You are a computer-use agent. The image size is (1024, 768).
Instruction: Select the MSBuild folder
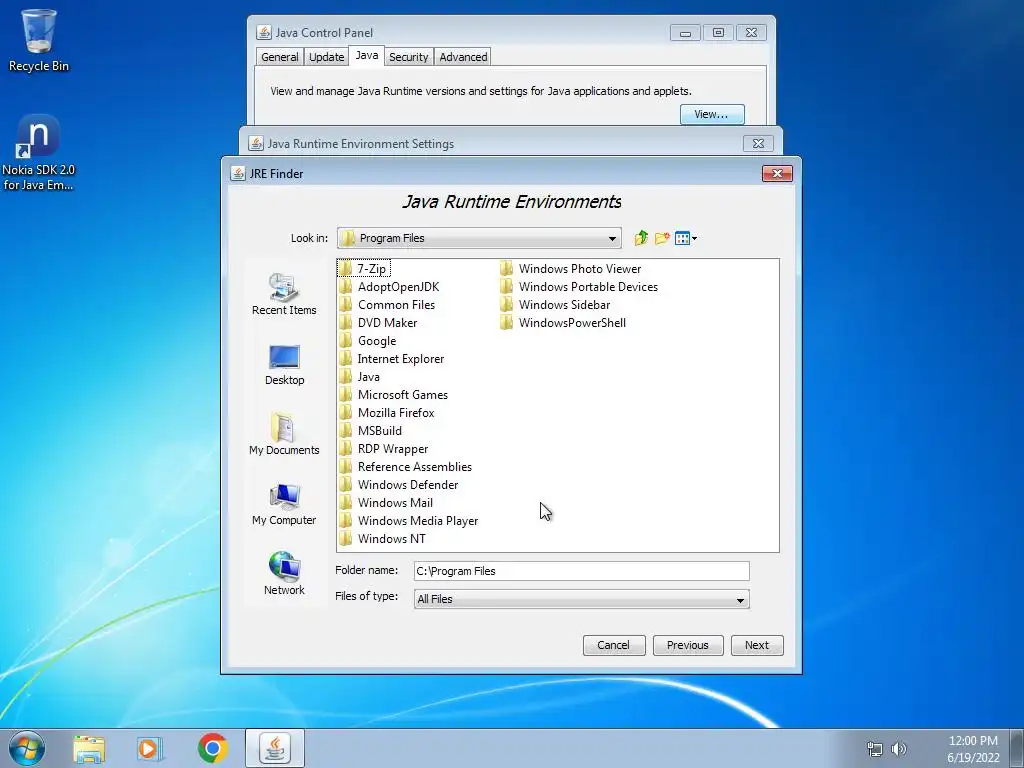click(370, 430)
